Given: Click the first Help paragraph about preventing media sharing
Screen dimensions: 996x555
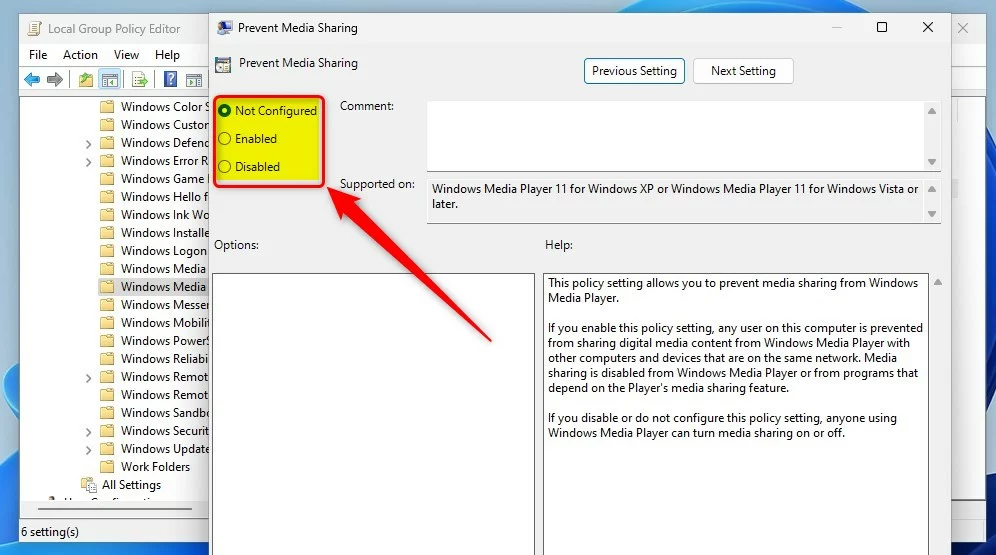Looking at the screenshot, I should coord(733,290).
